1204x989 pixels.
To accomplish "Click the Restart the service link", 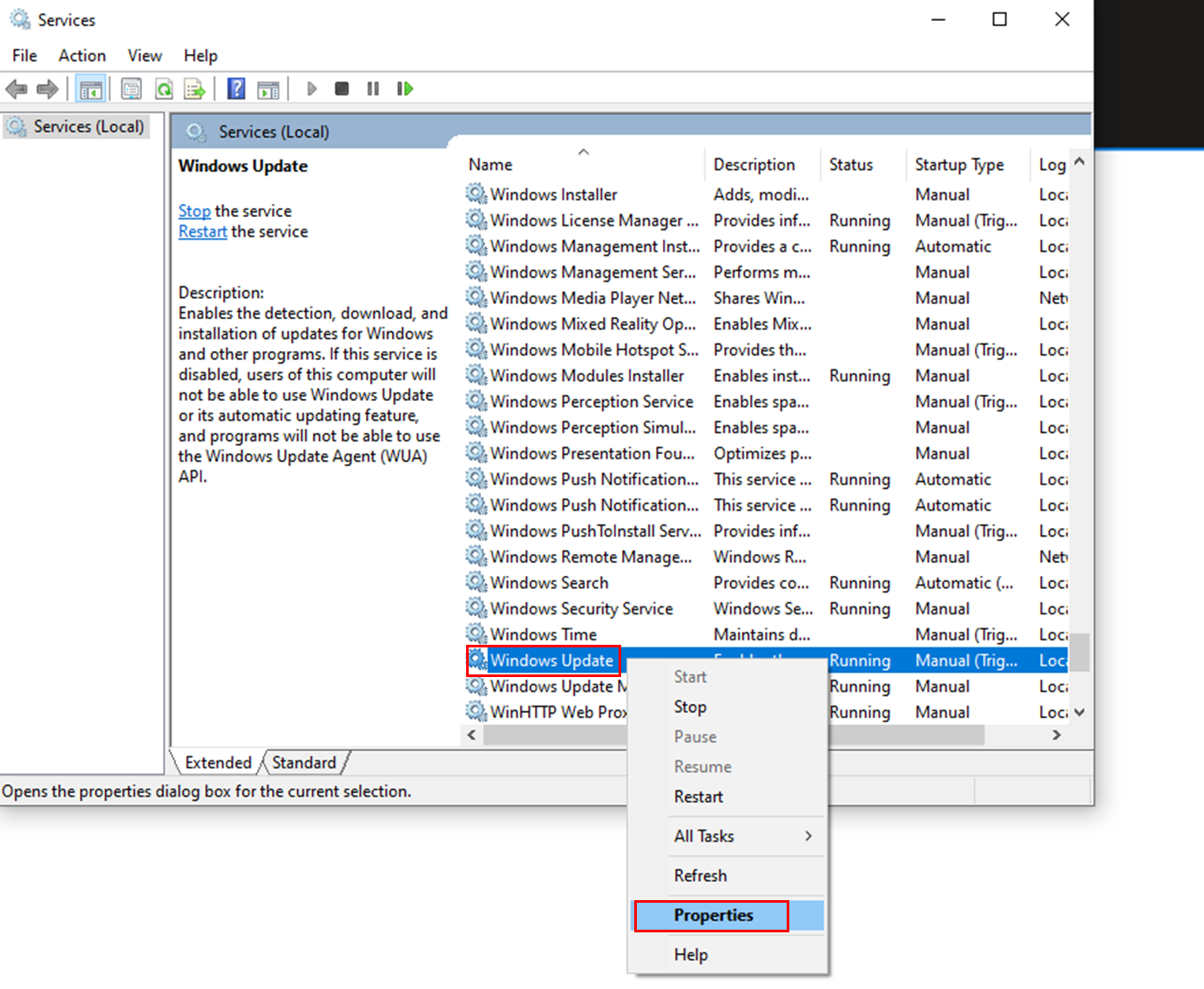I will (202, 232).
